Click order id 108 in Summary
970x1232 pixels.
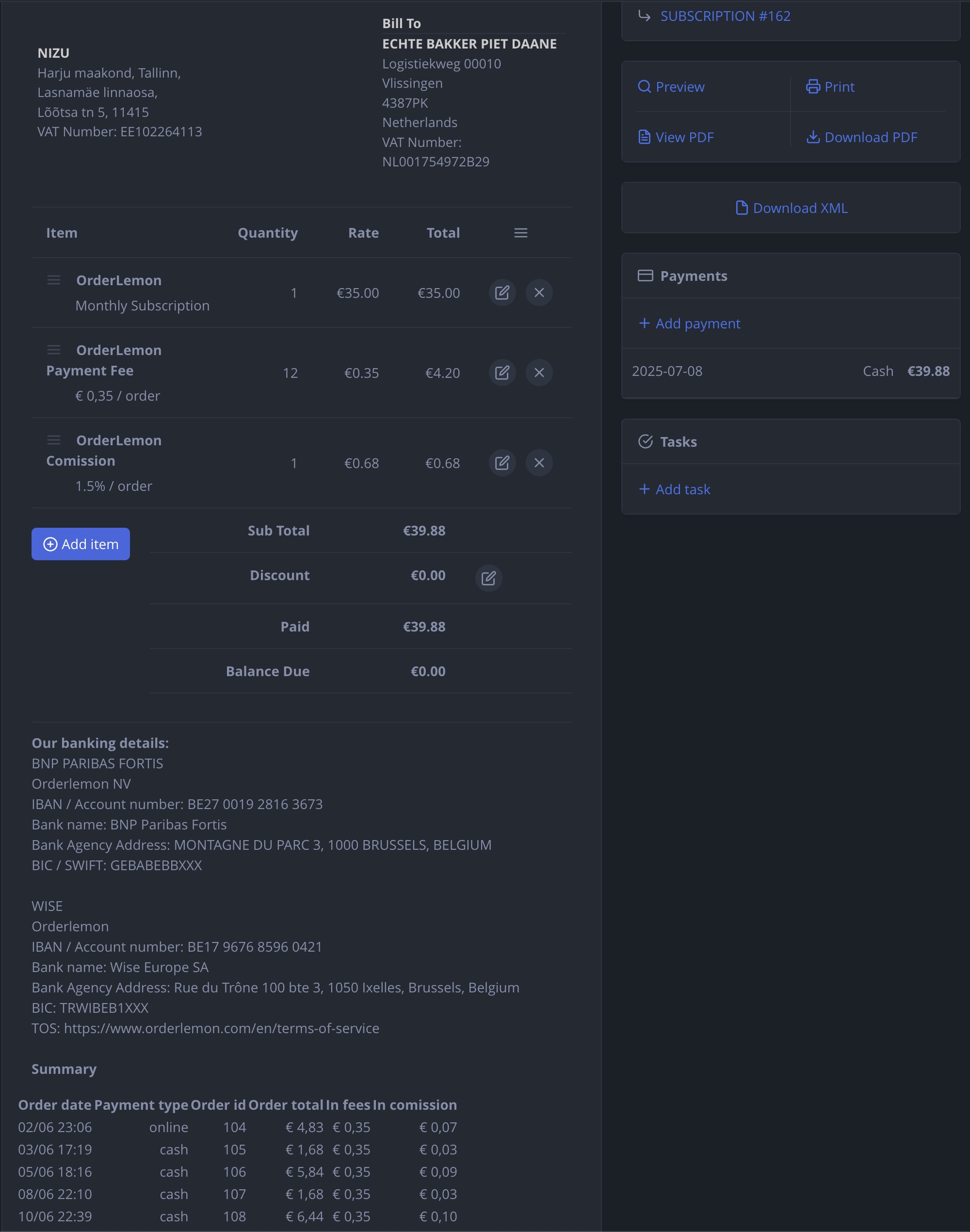coord(235,1216)
